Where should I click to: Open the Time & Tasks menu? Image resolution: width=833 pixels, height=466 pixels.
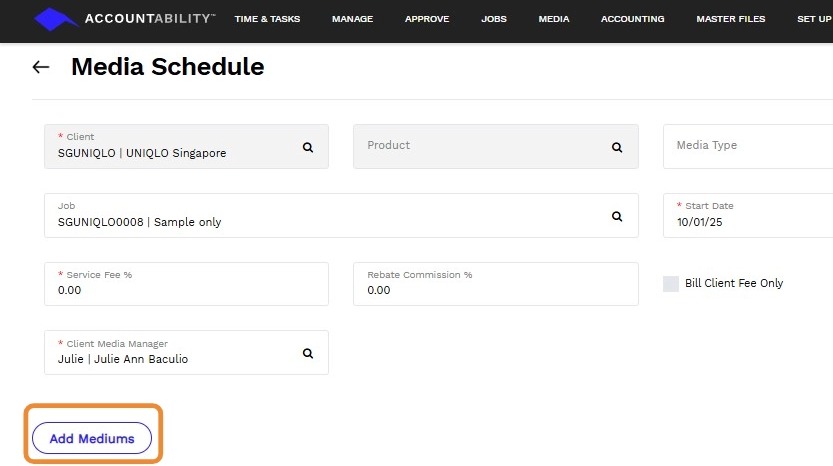(267, 19)
